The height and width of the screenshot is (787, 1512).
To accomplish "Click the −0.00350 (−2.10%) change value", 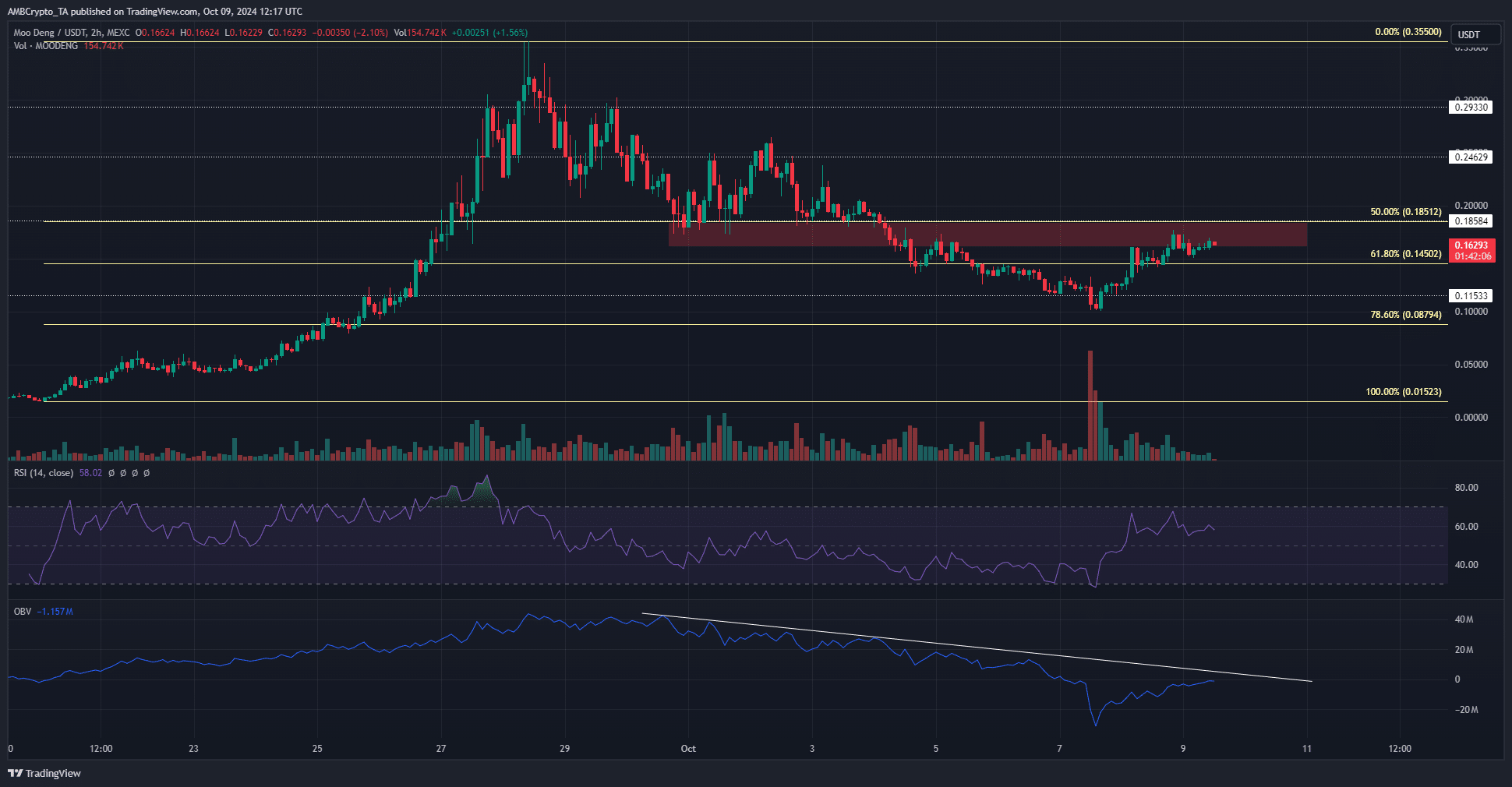I will (350, 33).
